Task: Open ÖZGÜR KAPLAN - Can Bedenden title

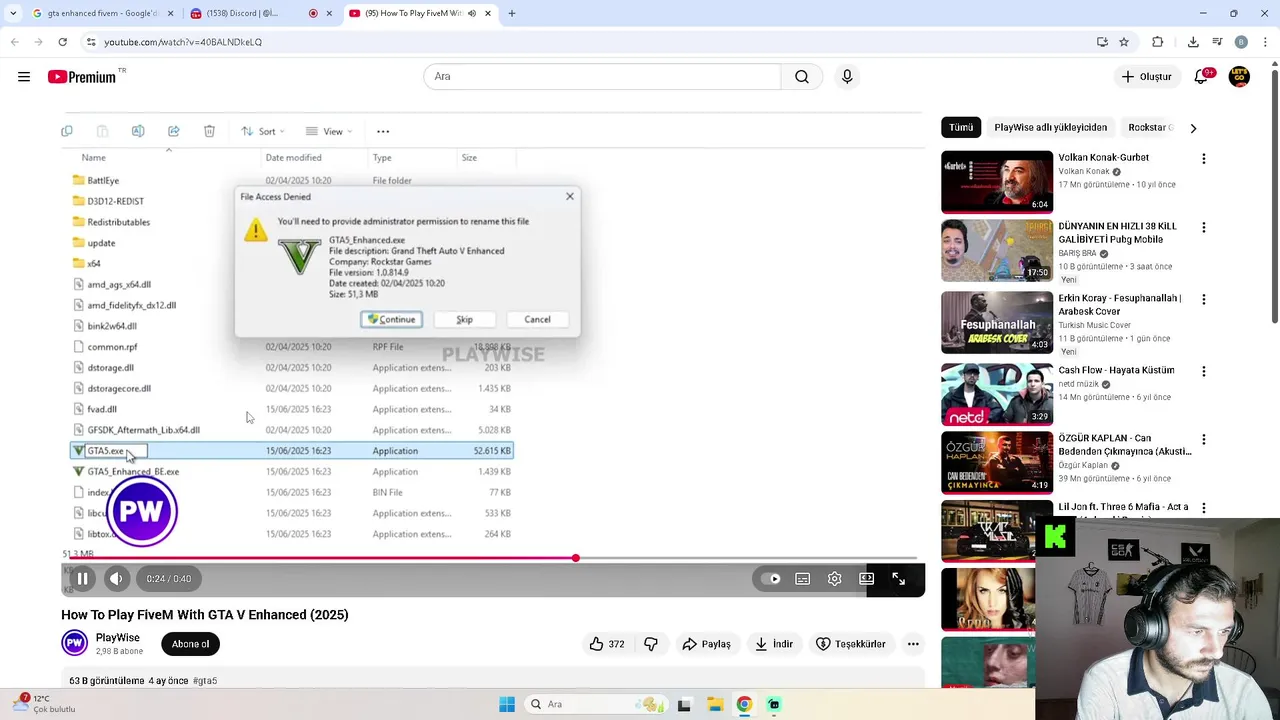Action: tap(1125, 445)
